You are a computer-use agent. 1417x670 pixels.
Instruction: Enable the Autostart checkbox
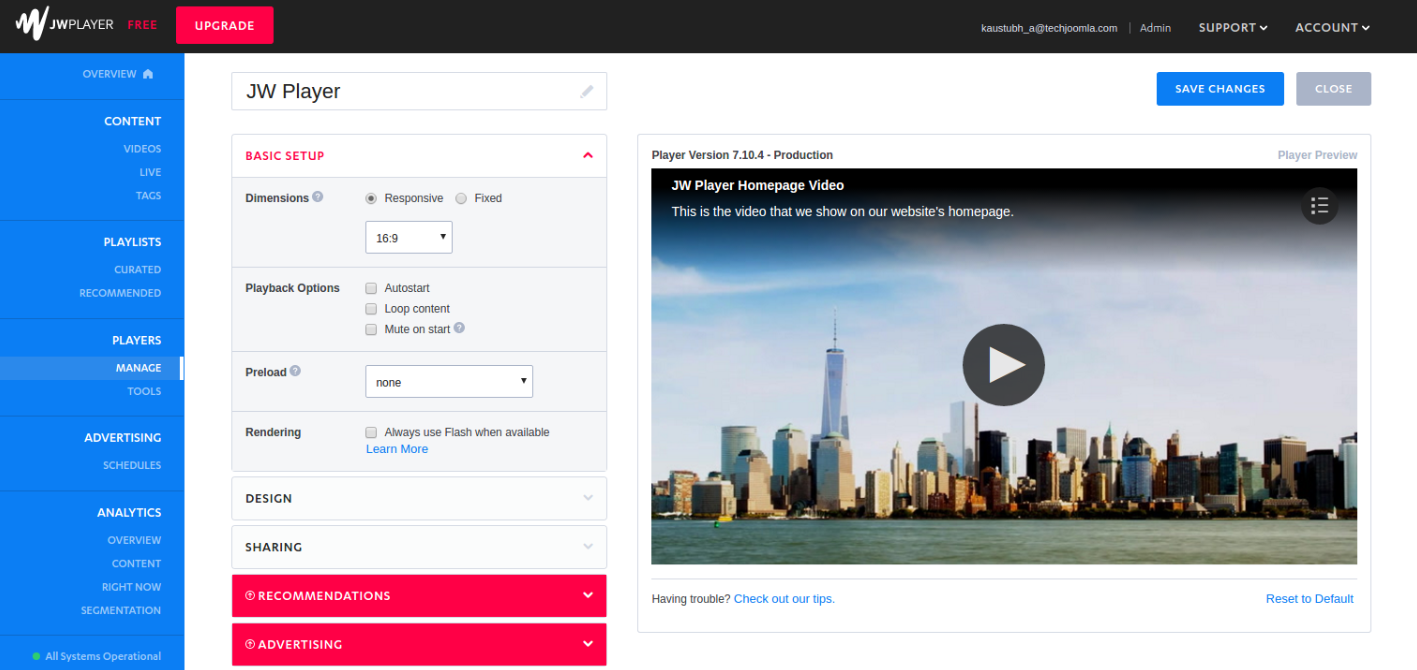click(x=371, y=288)
